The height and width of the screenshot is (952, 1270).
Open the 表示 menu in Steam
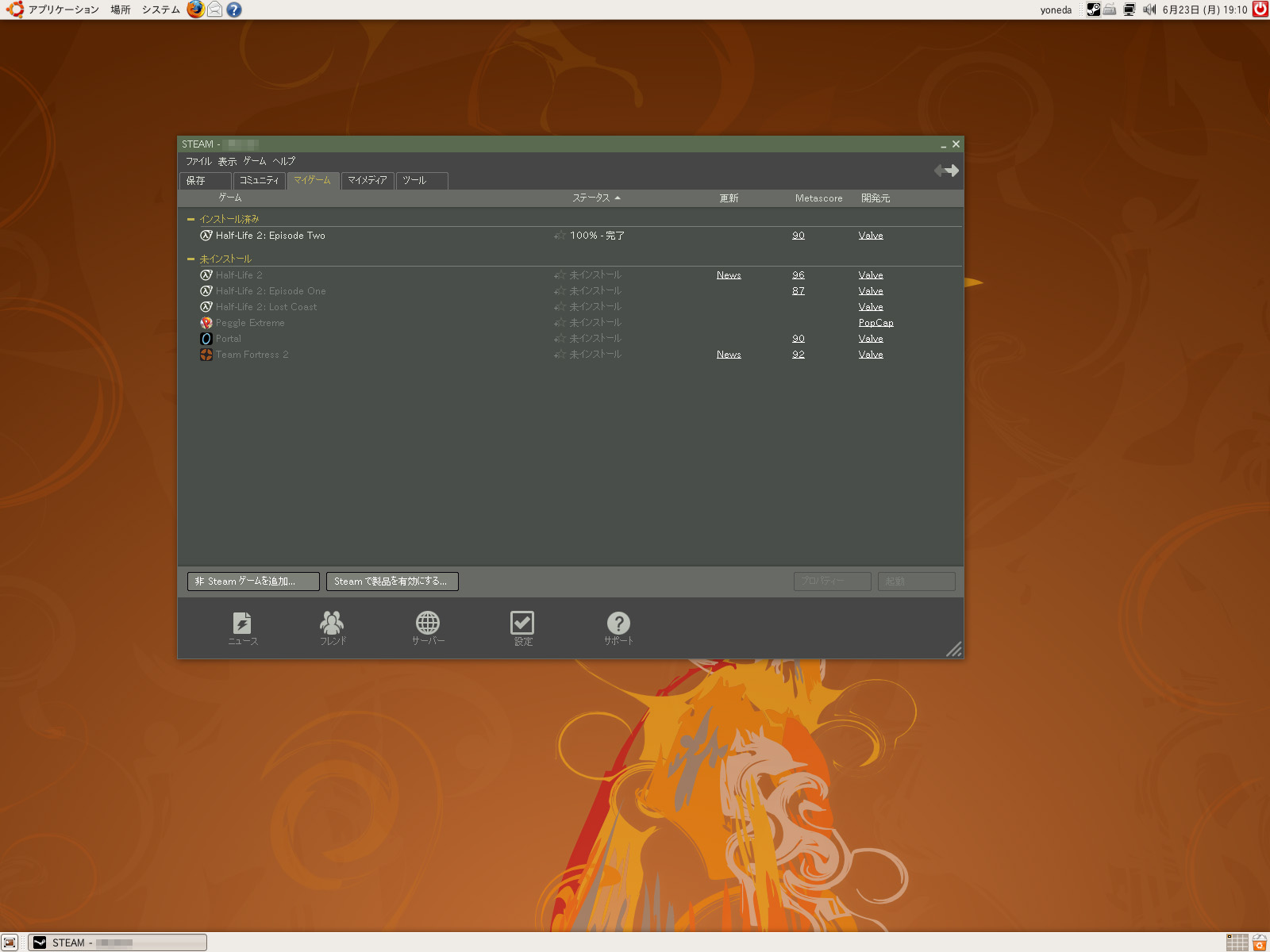tap(227, 161)
